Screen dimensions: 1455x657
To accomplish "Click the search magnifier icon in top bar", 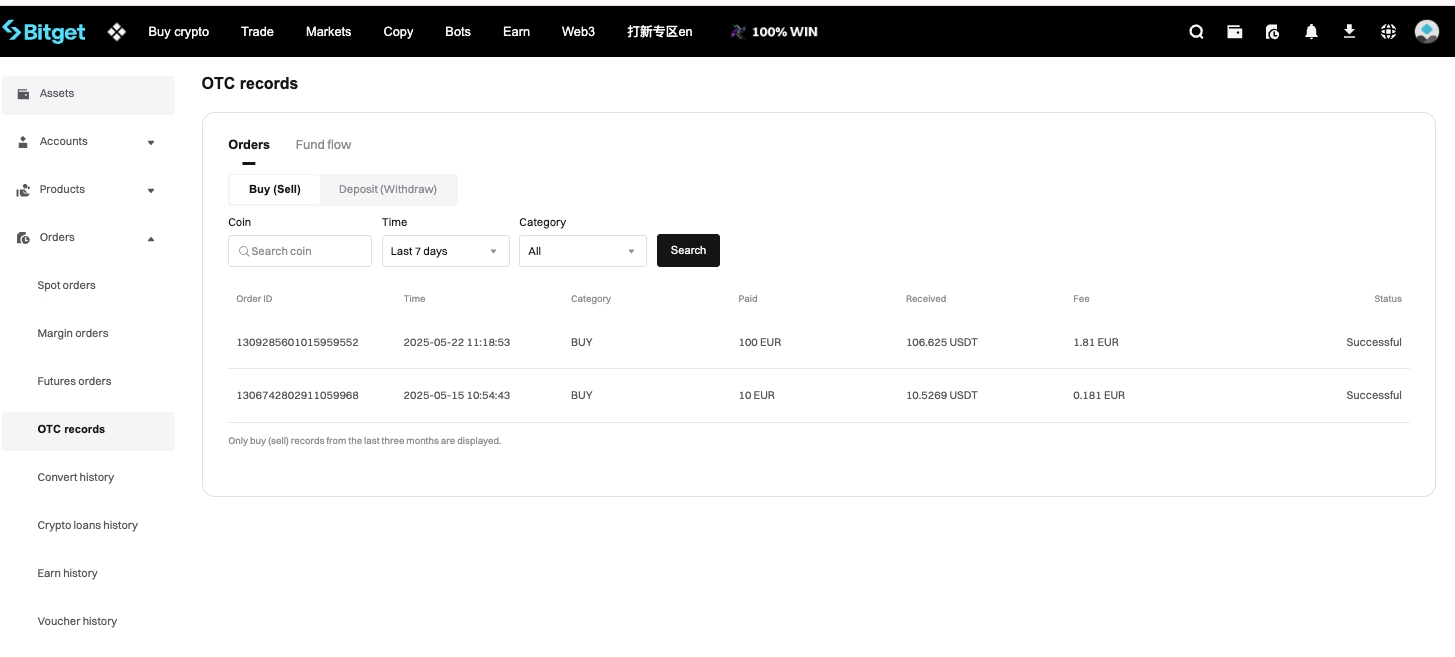I will [x=1196, y=32].
